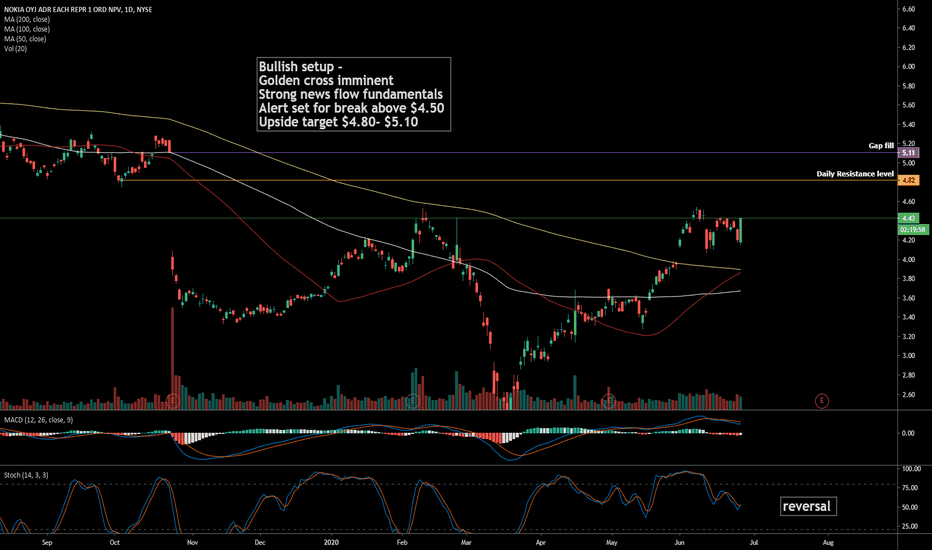This screenshot has height=550, width=932.
Task: Click the green 4.43 current price tag
Action: (909, 218)
